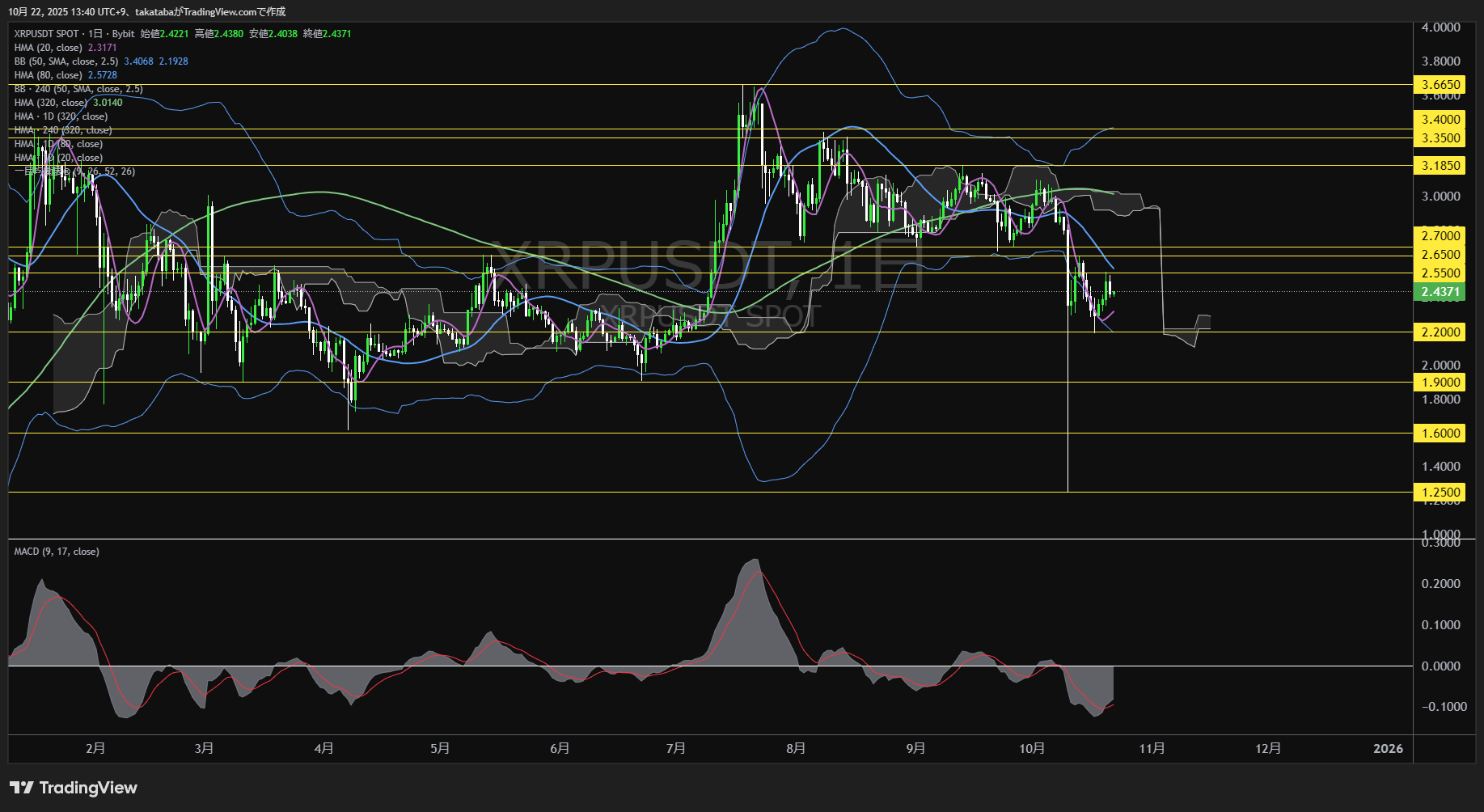Click the XRPUSDT SPOT symbol title

click(x=46, y=34)
